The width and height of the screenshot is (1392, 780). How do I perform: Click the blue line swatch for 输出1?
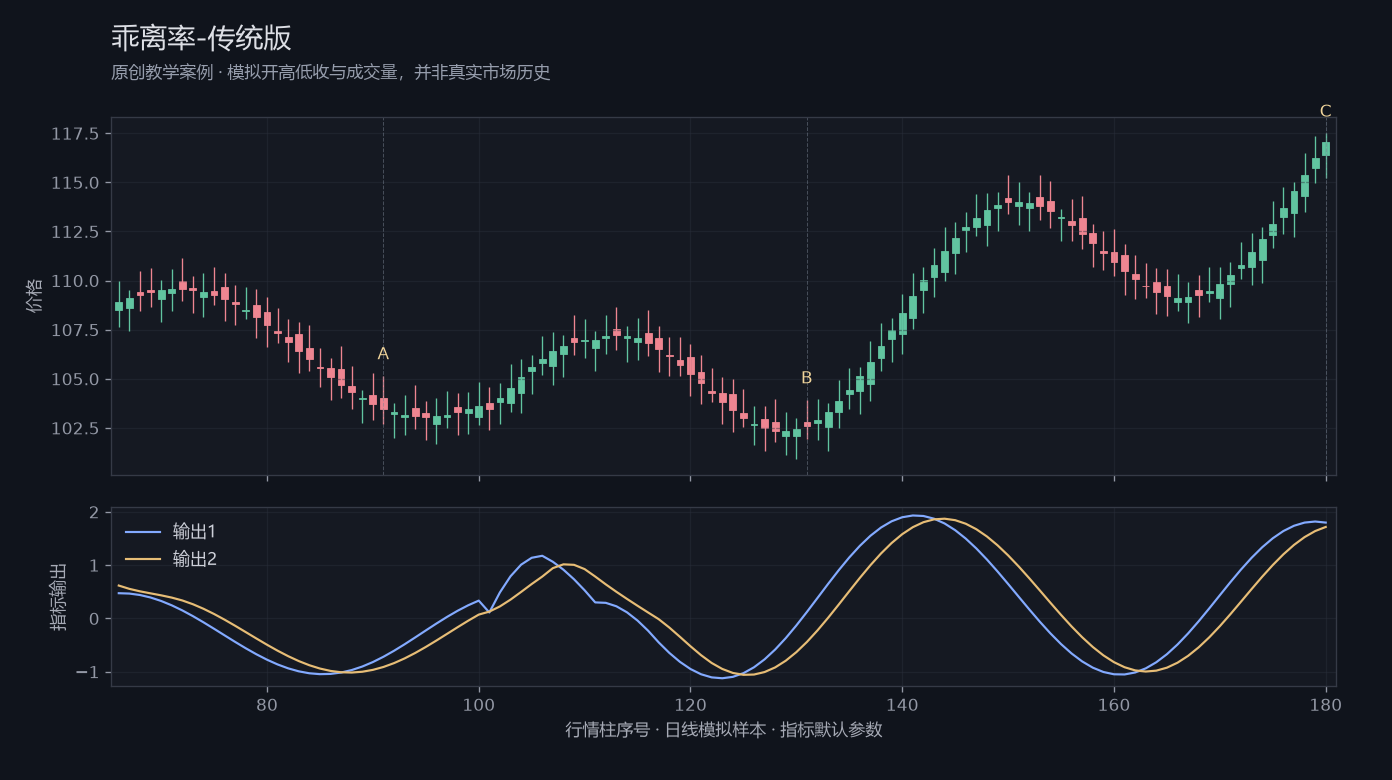pyautogui.click(x=142, y=532)
